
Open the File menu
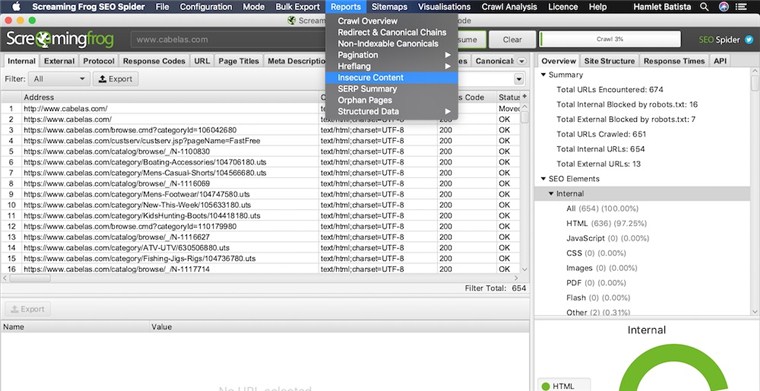162,7
